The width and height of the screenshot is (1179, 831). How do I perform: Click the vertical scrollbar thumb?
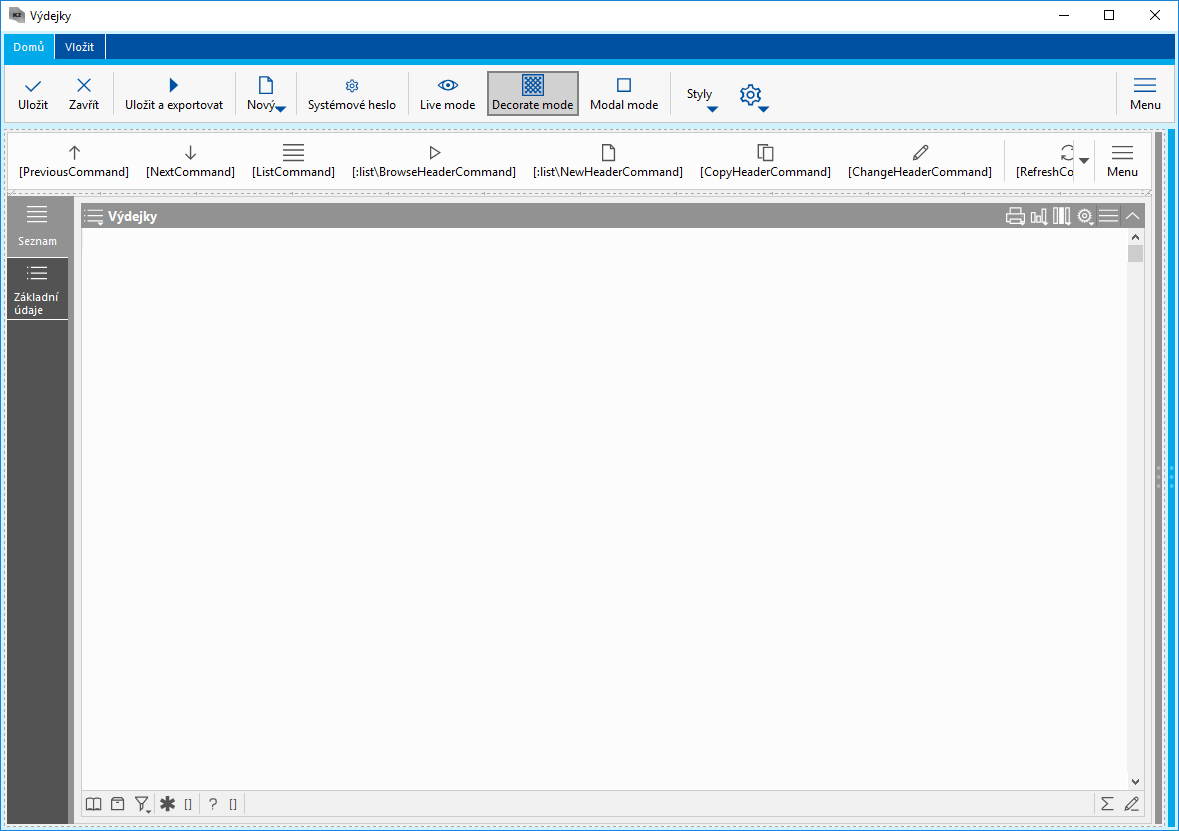[x=1135, y=253]
